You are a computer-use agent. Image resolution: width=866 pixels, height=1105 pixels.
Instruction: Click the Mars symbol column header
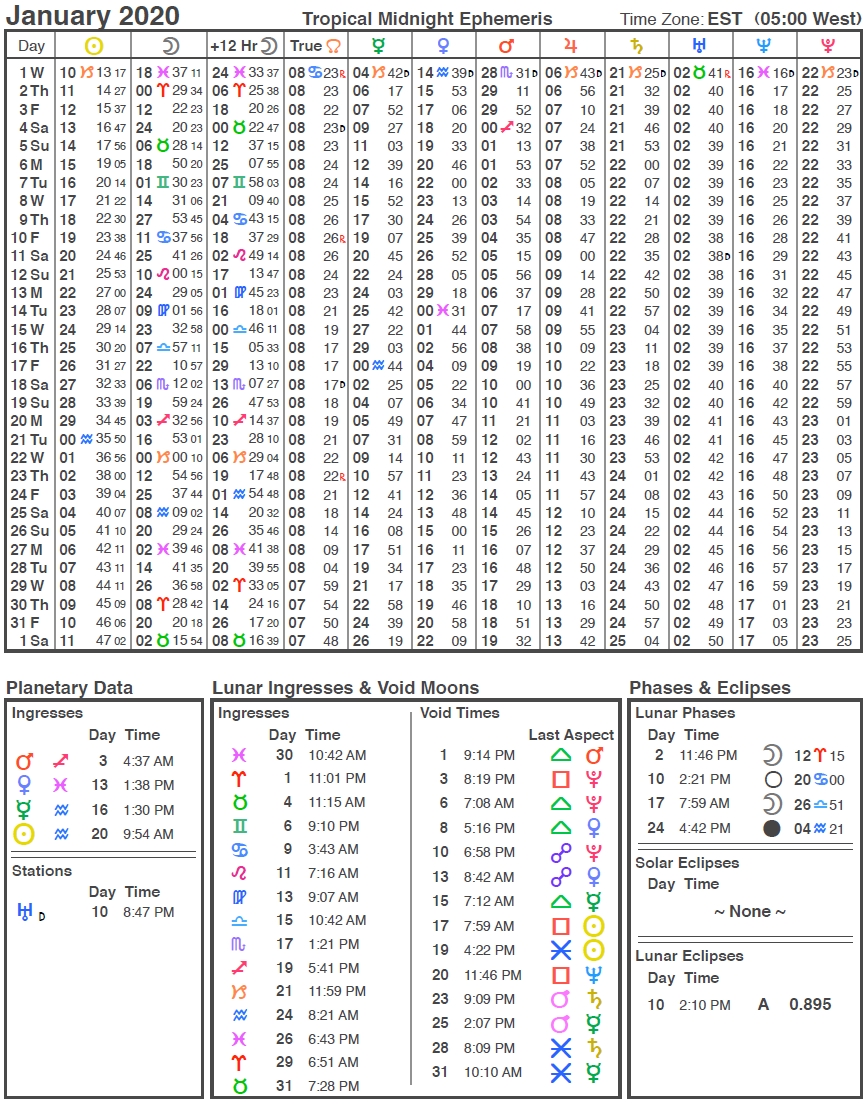pos(506,47)
